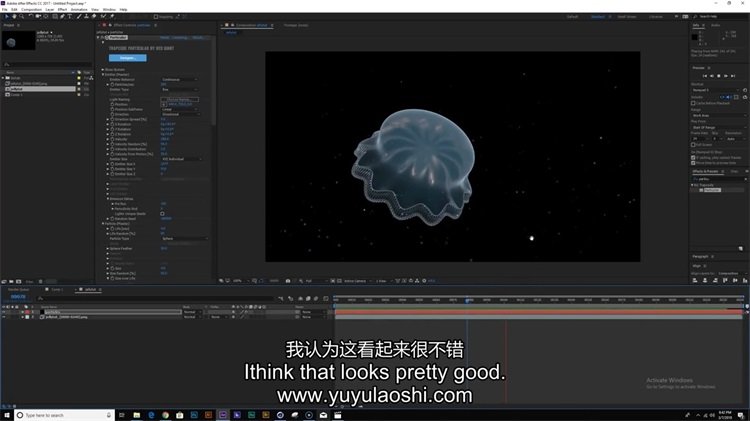Toggle Cache Before Playback checkbox
Viewport: 750px width, 421px height.
click(x=694, y=103)
